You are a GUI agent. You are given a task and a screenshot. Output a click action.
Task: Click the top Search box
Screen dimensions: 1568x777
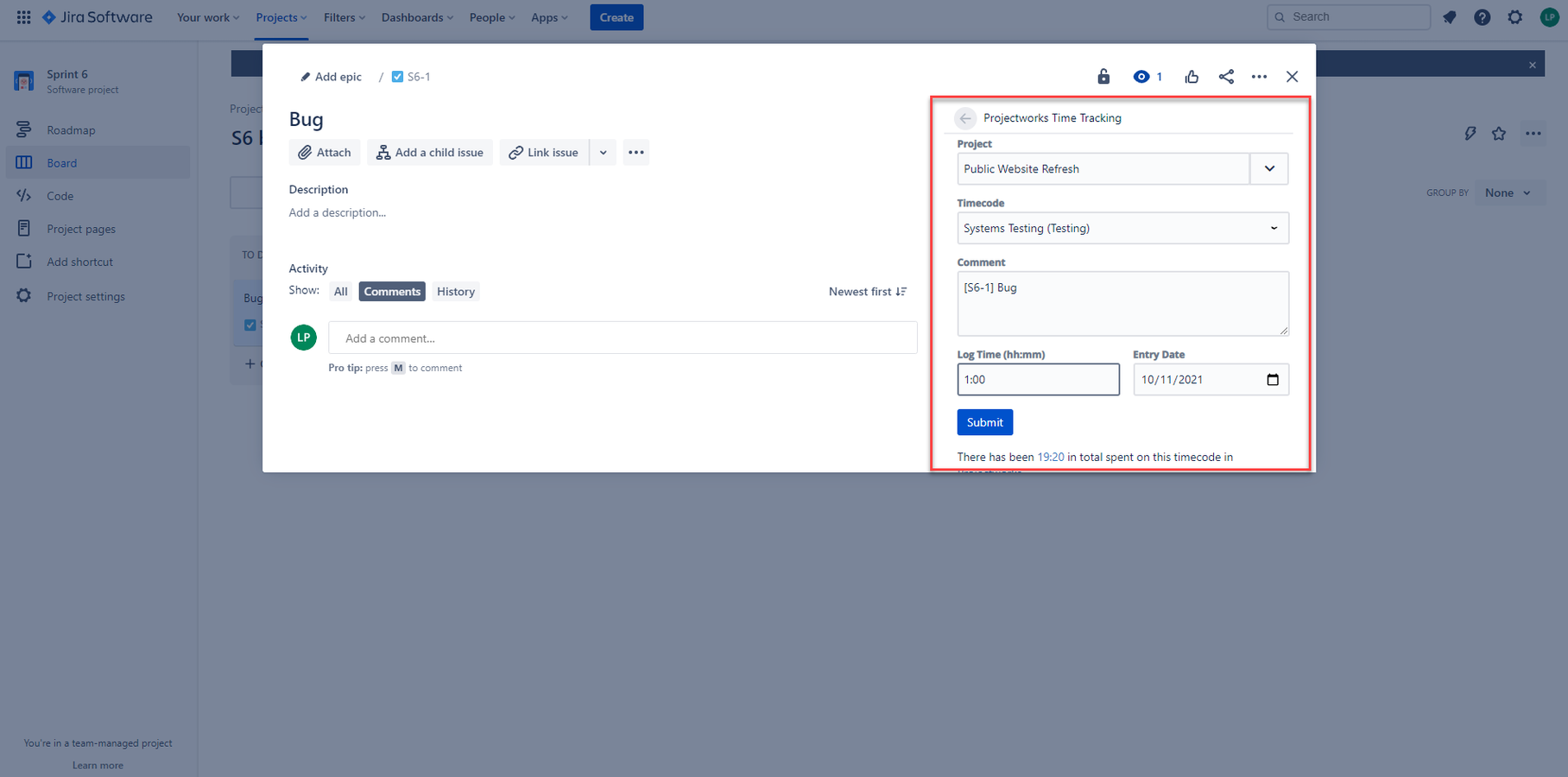(1349, 17)
